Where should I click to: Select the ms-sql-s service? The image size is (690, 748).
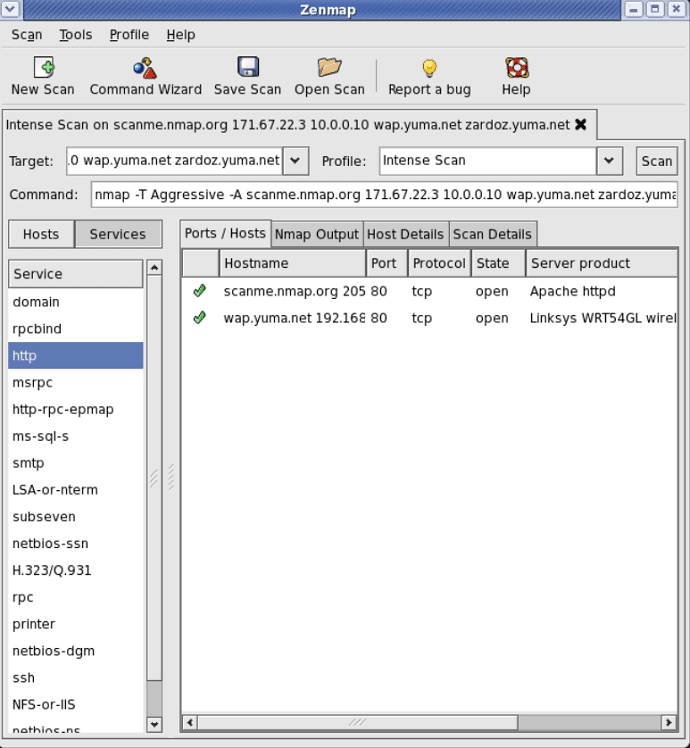(x=75, y=436)
